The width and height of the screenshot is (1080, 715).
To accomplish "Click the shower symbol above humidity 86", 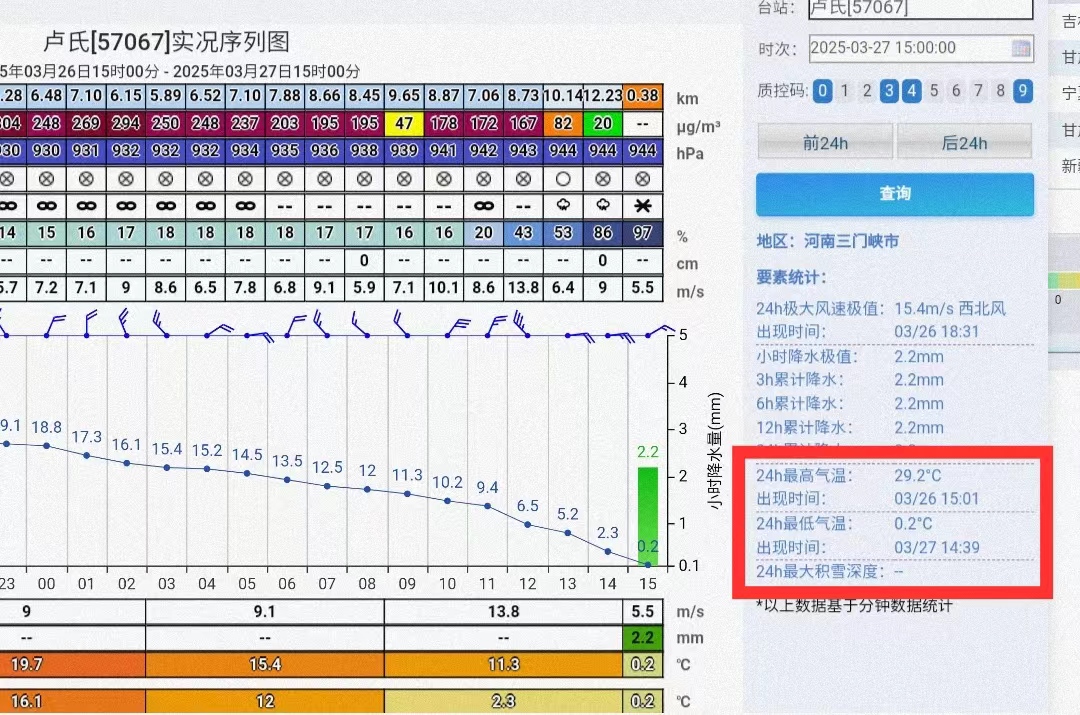I will 603,205.
